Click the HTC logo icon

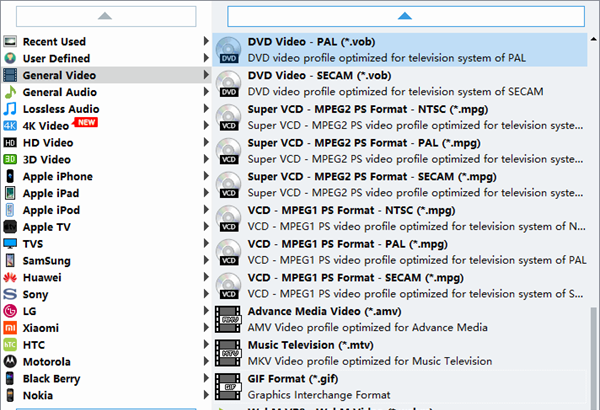click(x=10, y=345)
